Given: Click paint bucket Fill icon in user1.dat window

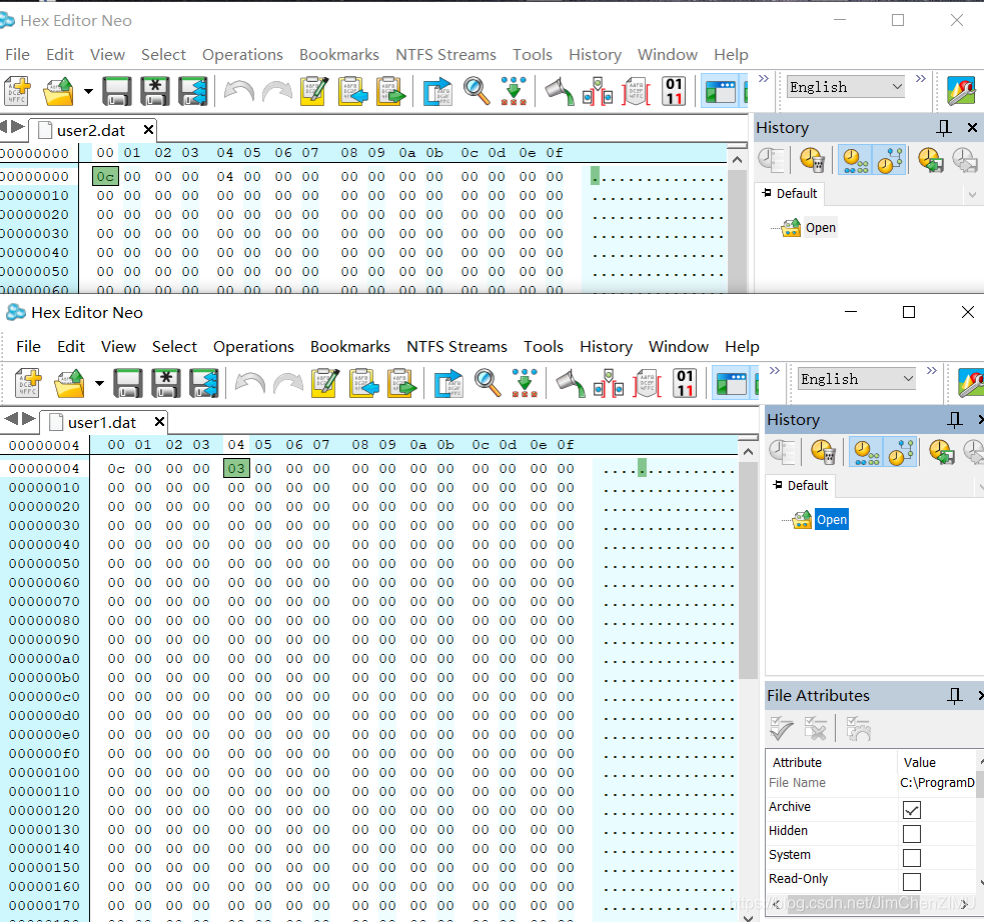Looking at the screenshot, I should (x=571, y=382).
